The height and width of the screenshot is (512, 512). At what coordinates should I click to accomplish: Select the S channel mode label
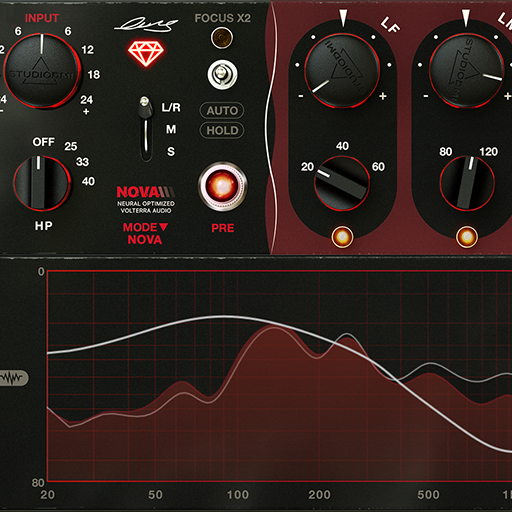coord(171,151)
